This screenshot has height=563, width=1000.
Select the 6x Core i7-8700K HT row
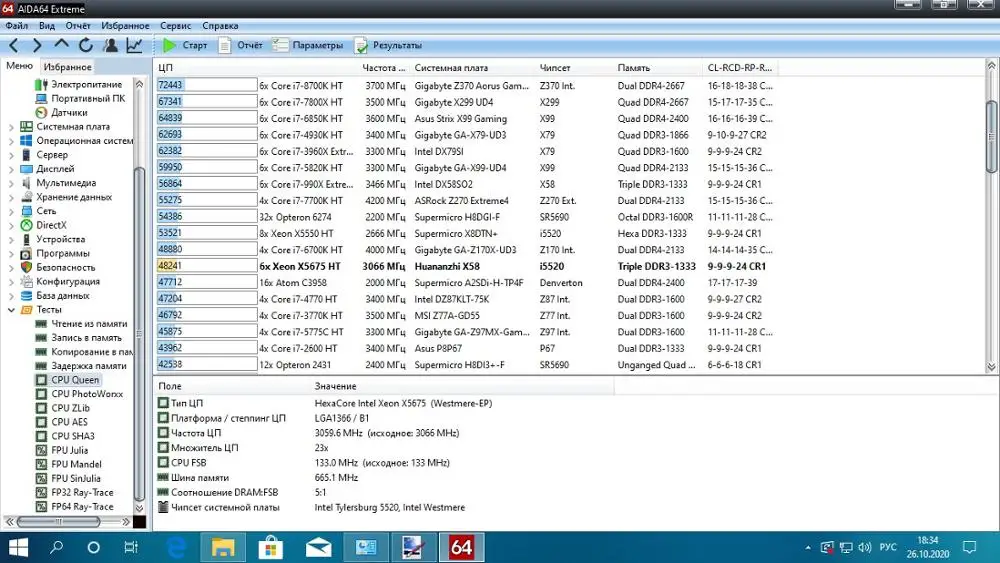pos(466,85)
